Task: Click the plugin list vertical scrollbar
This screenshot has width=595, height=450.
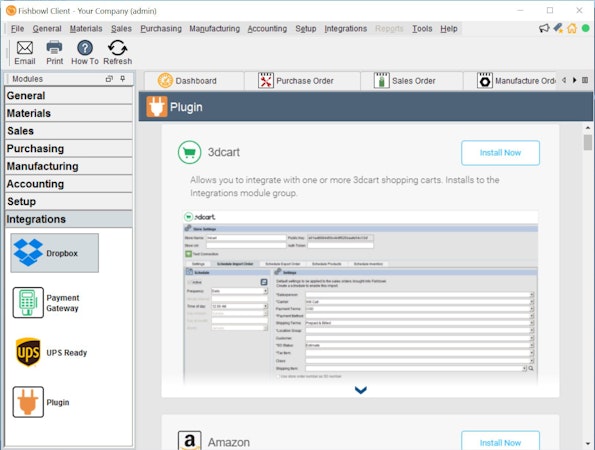Action: click(587, 285)
